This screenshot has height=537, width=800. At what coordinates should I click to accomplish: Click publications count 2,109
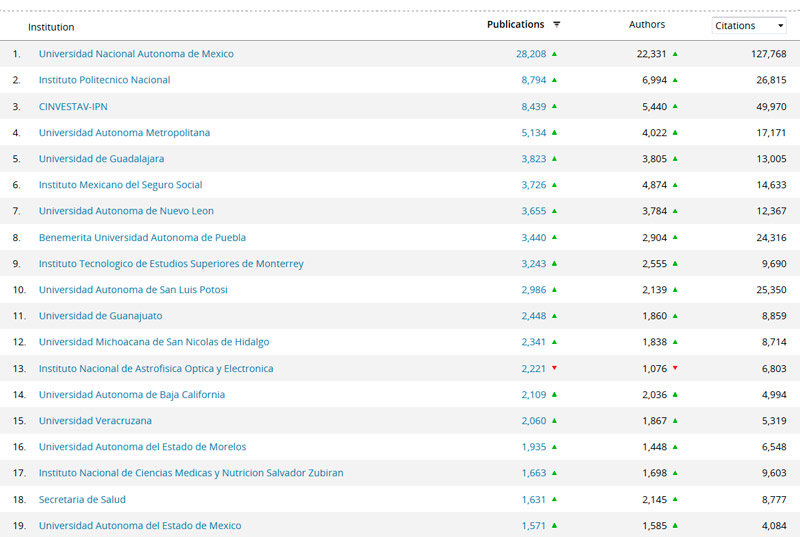pyautogui.click(x=534, y=394)
